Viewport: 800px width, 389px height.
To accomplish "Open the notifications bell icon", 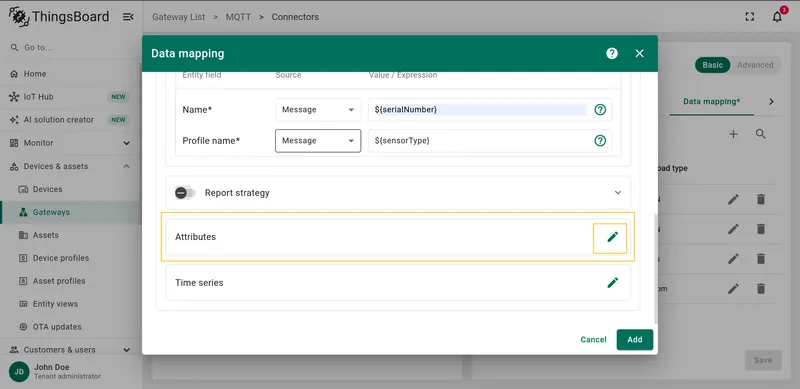I will (x=777, y=17).
